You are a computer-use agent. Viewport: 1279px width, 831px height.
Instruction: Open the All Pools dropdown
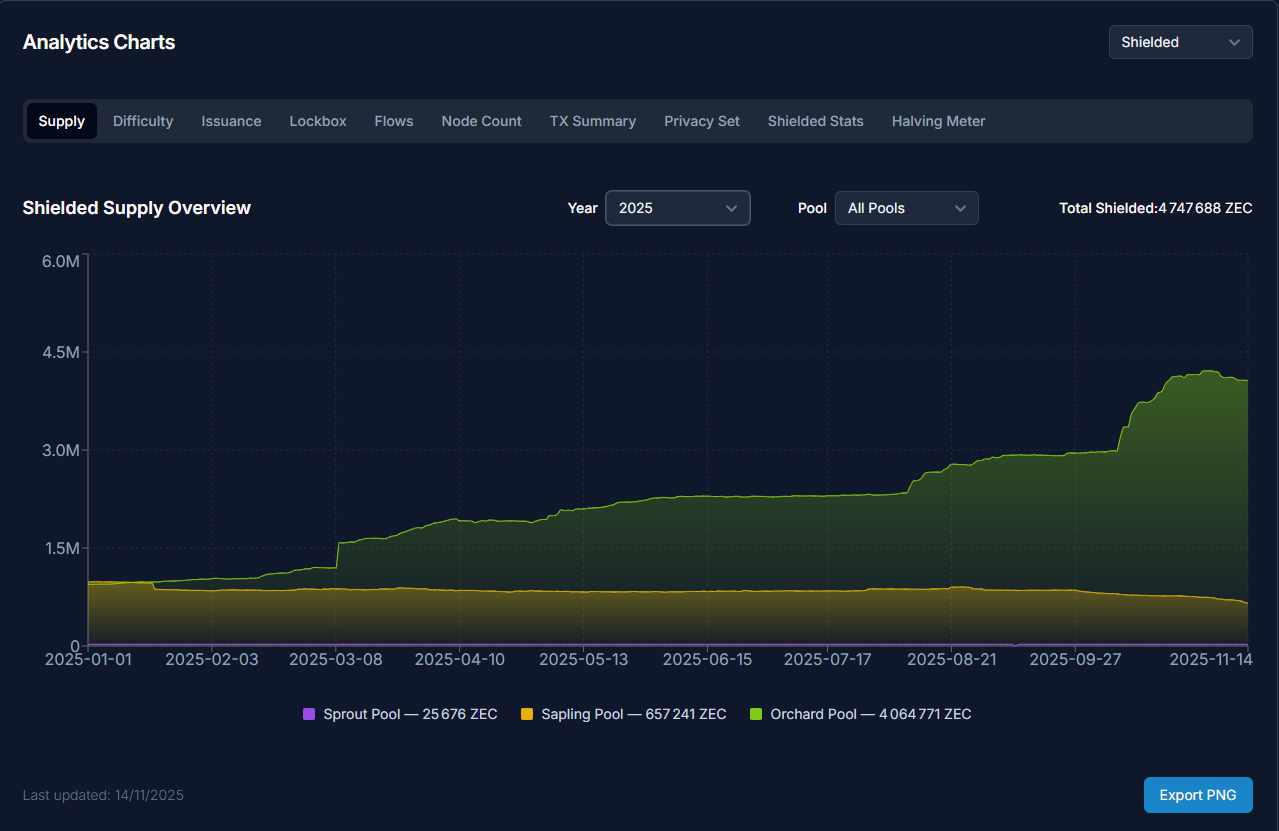907,208
